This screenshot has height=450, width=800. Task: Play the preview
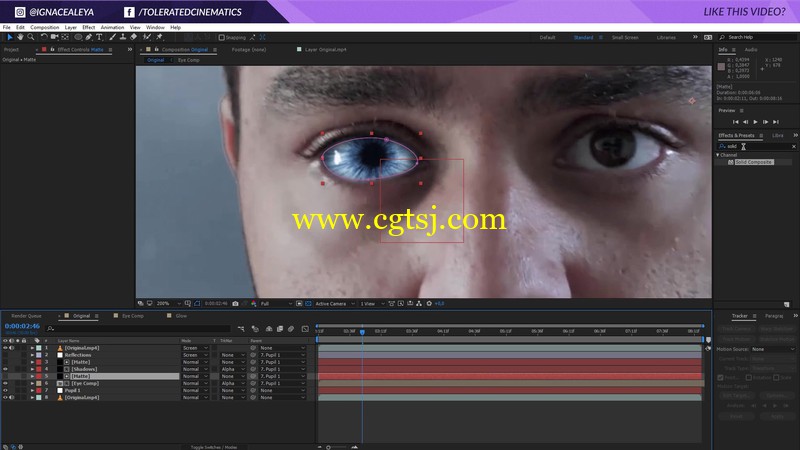point(756,122)
